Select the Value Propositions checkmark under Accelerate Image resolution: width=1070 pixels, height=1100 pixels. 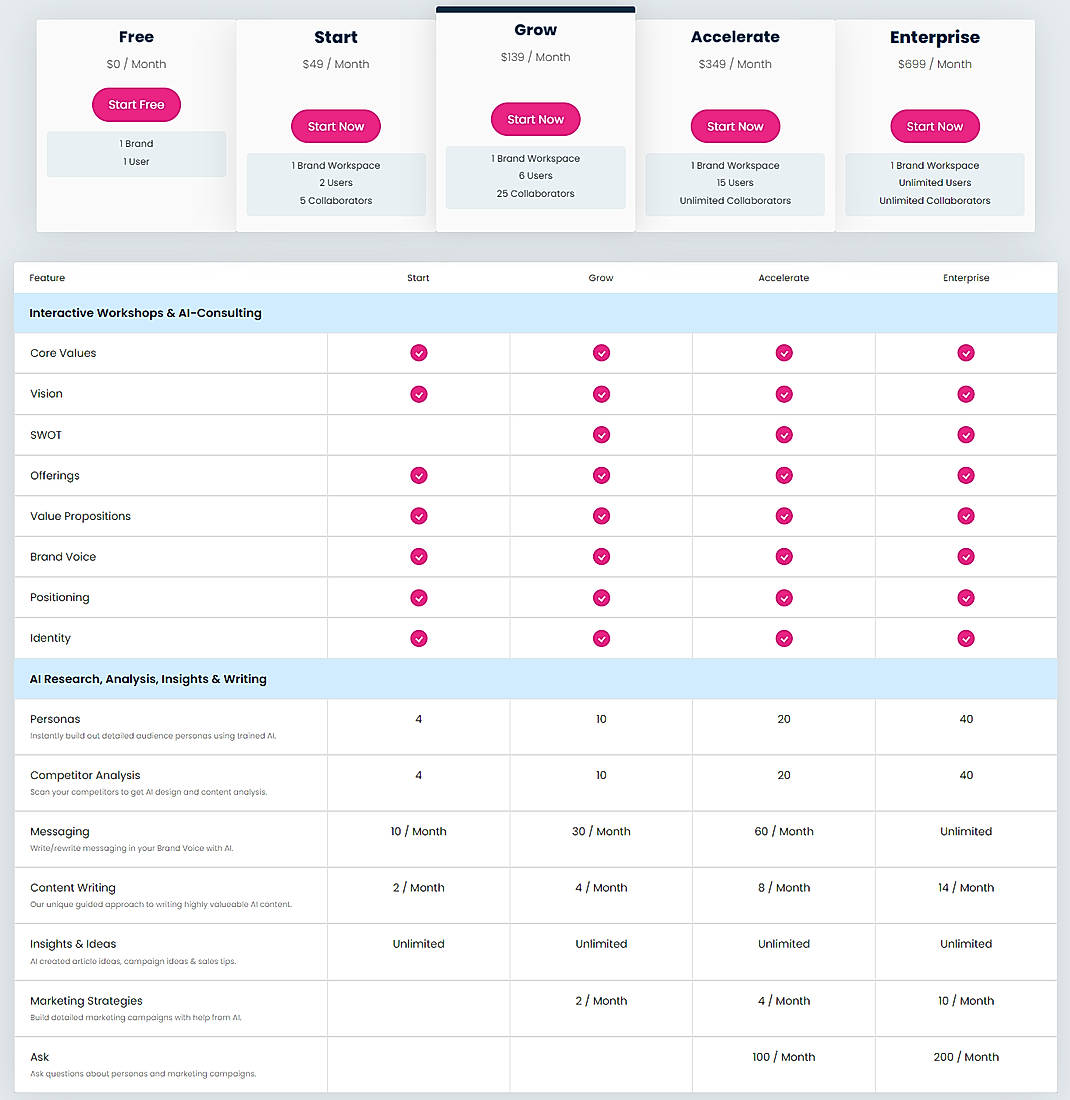point(784,516)
